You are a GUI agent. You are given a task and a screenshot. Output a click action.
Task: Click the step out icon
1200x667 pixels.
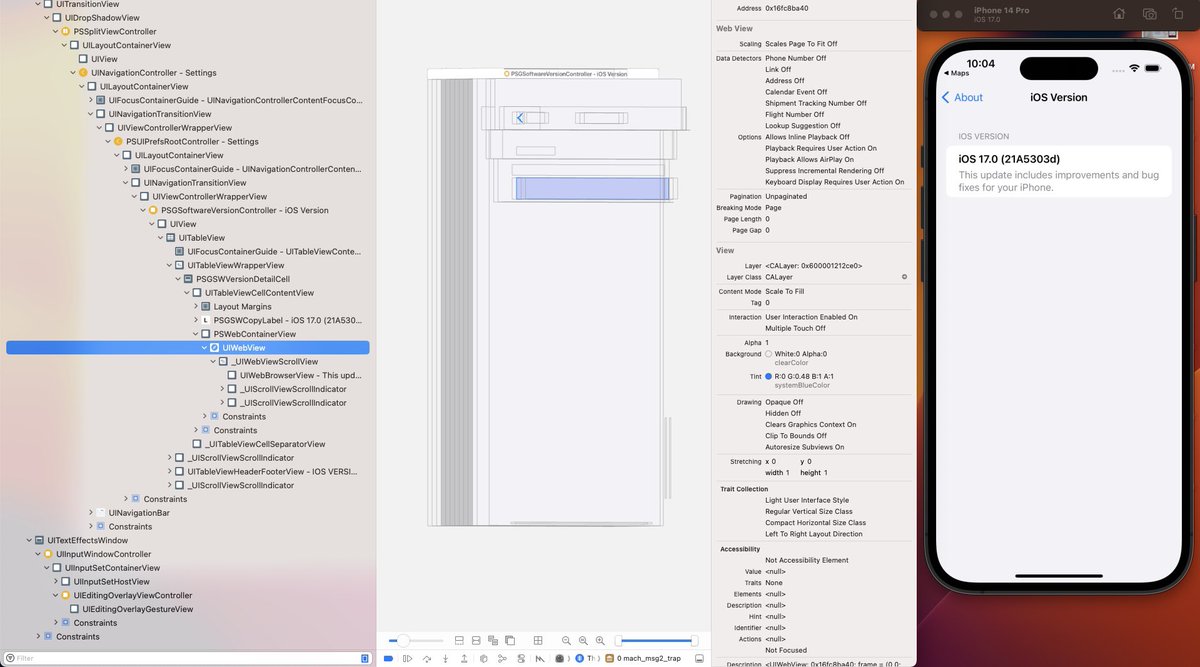click(x=464, y=659)
